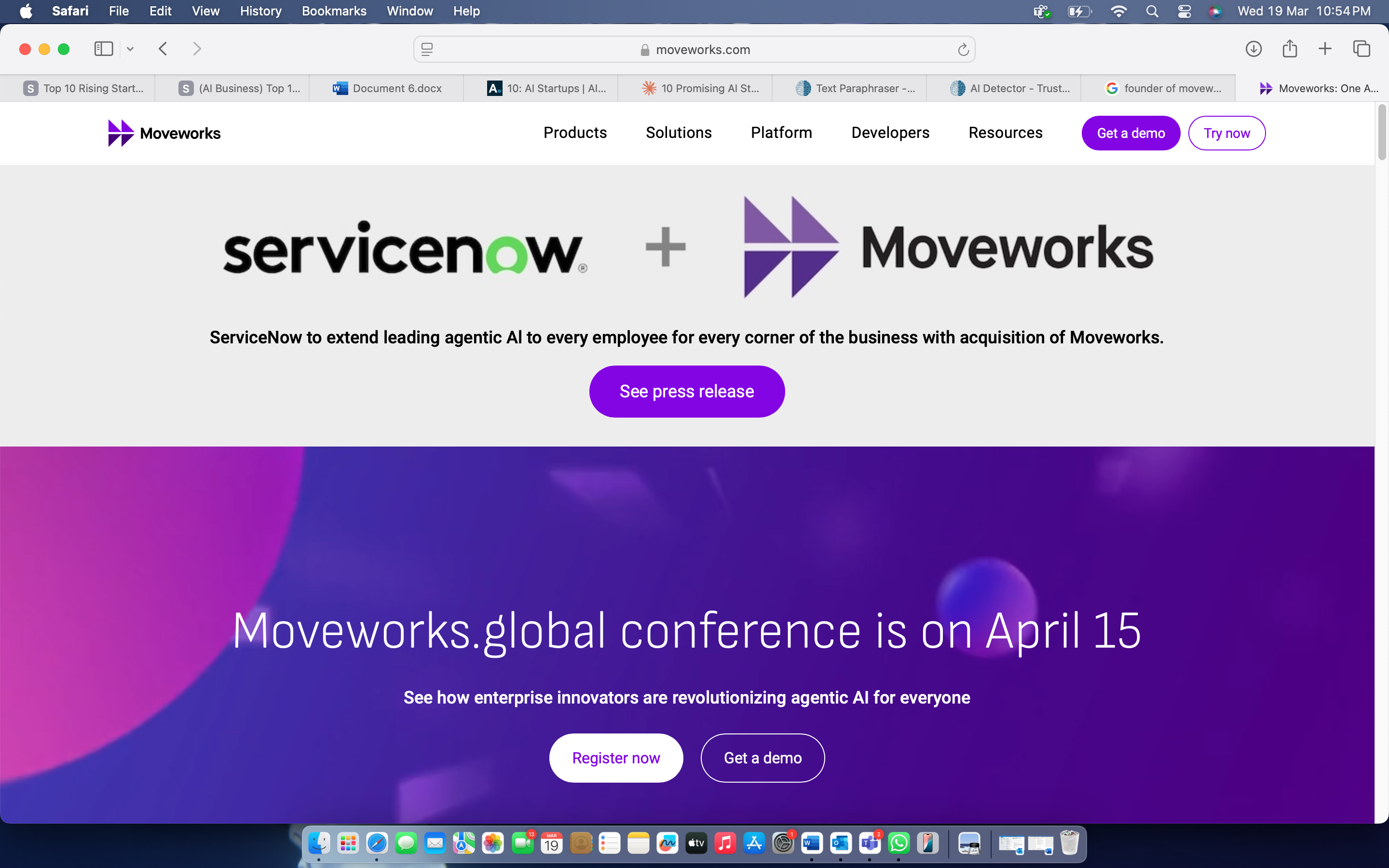Toggle the Safari sidebar icon
Viewport: 1389px width, 868px height.
click(103, 49)
